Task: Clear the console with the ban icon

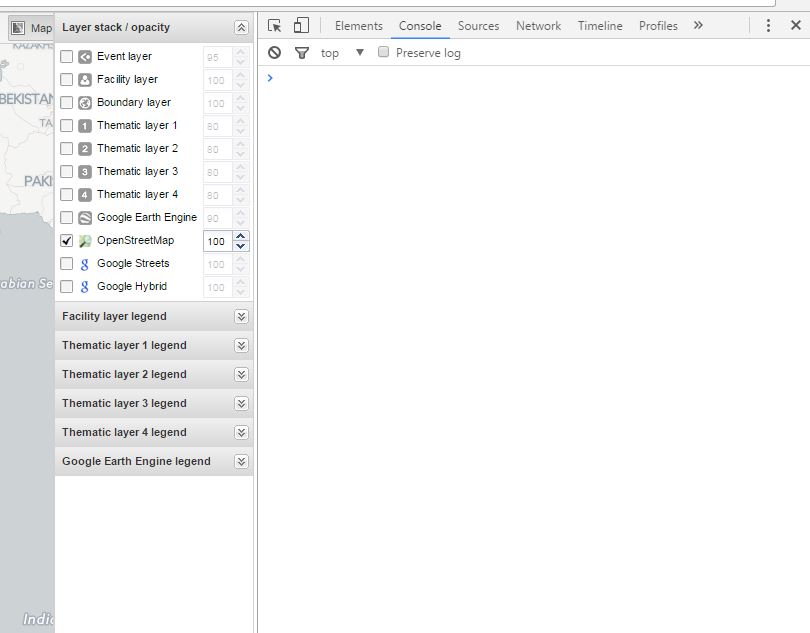Action: [275, 53]
